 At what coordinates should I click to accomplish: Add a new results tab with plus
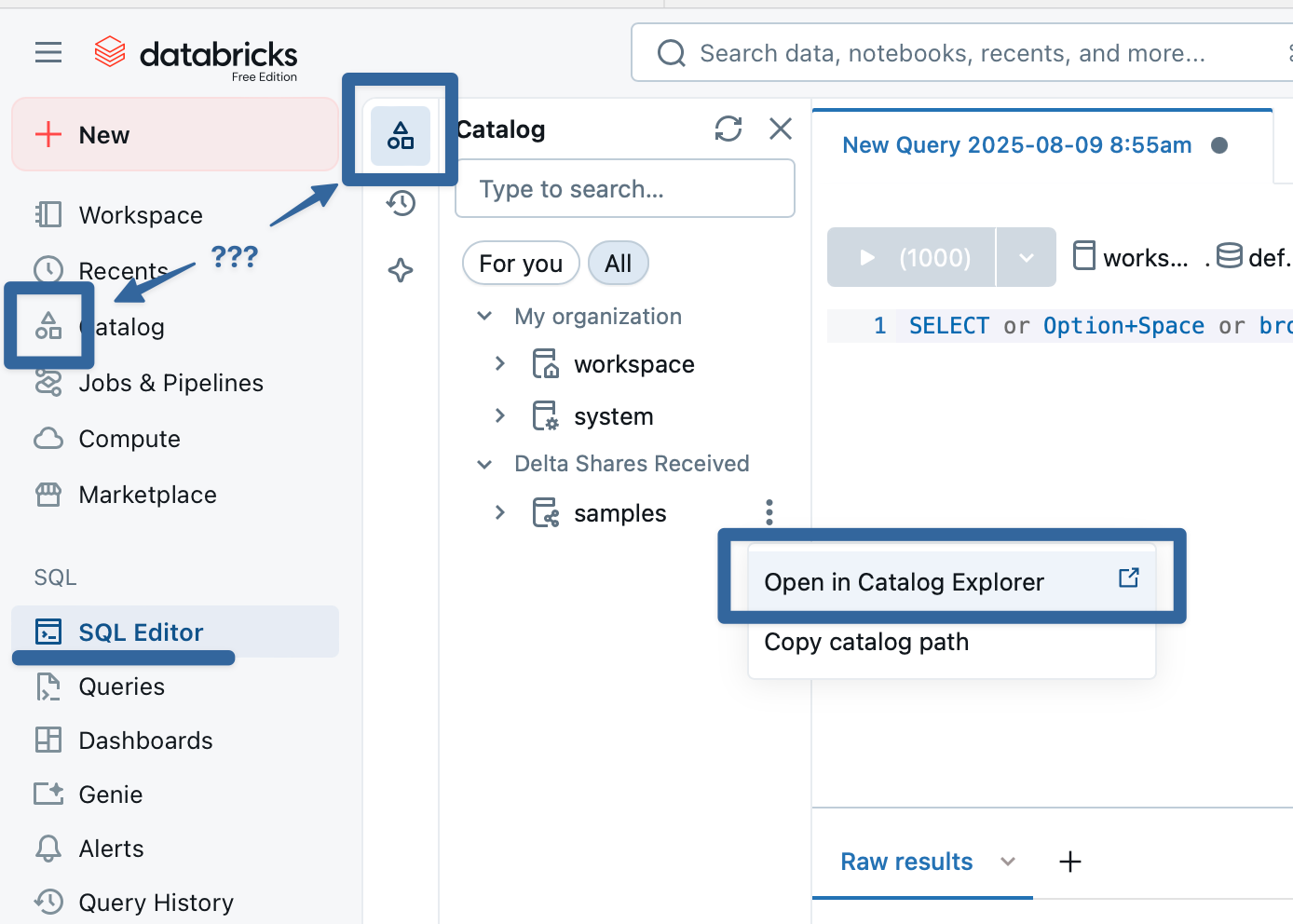[1070, 862]
